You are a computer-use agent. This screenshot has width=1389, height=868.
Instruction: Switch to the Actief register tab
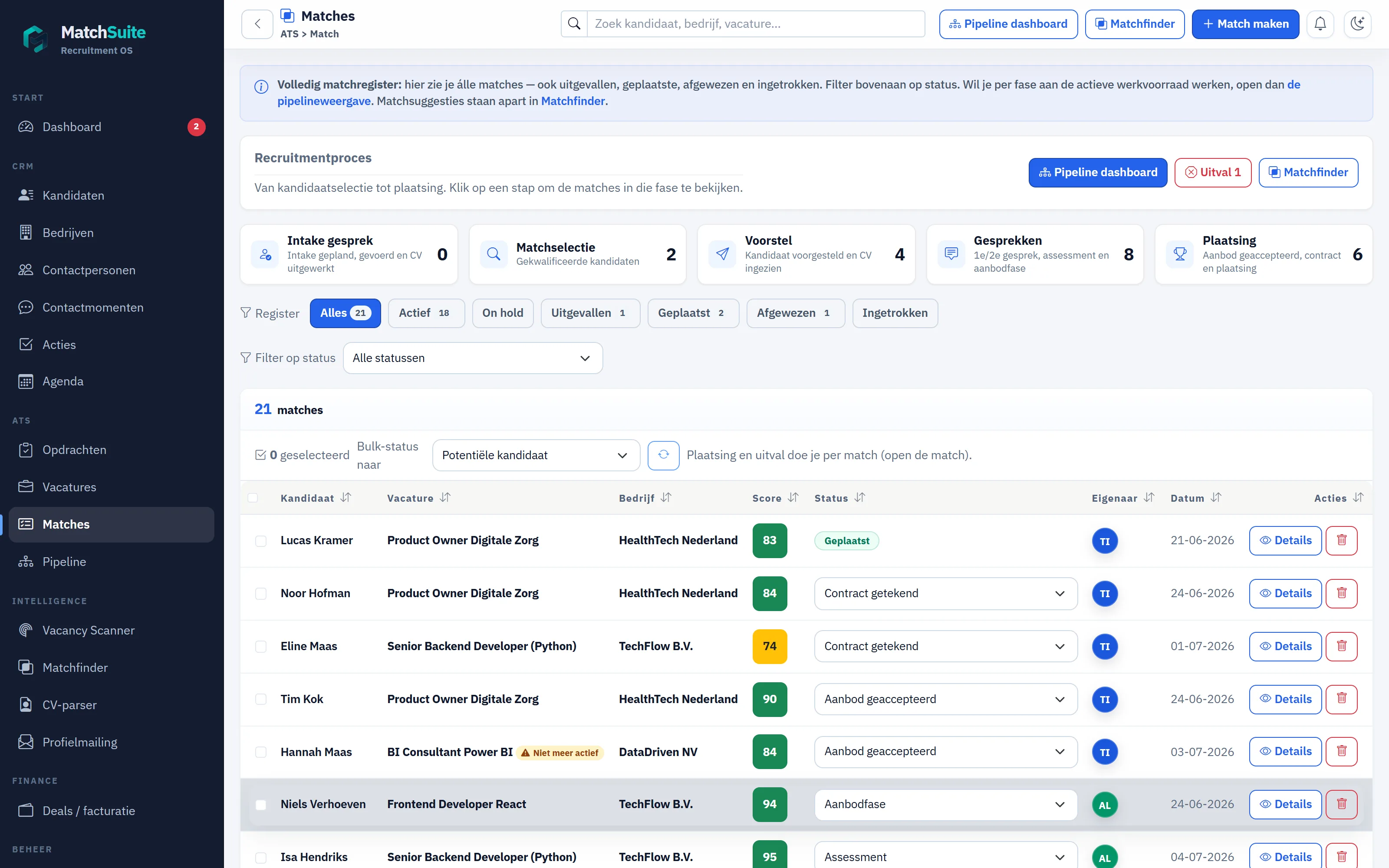click(426, 313)
